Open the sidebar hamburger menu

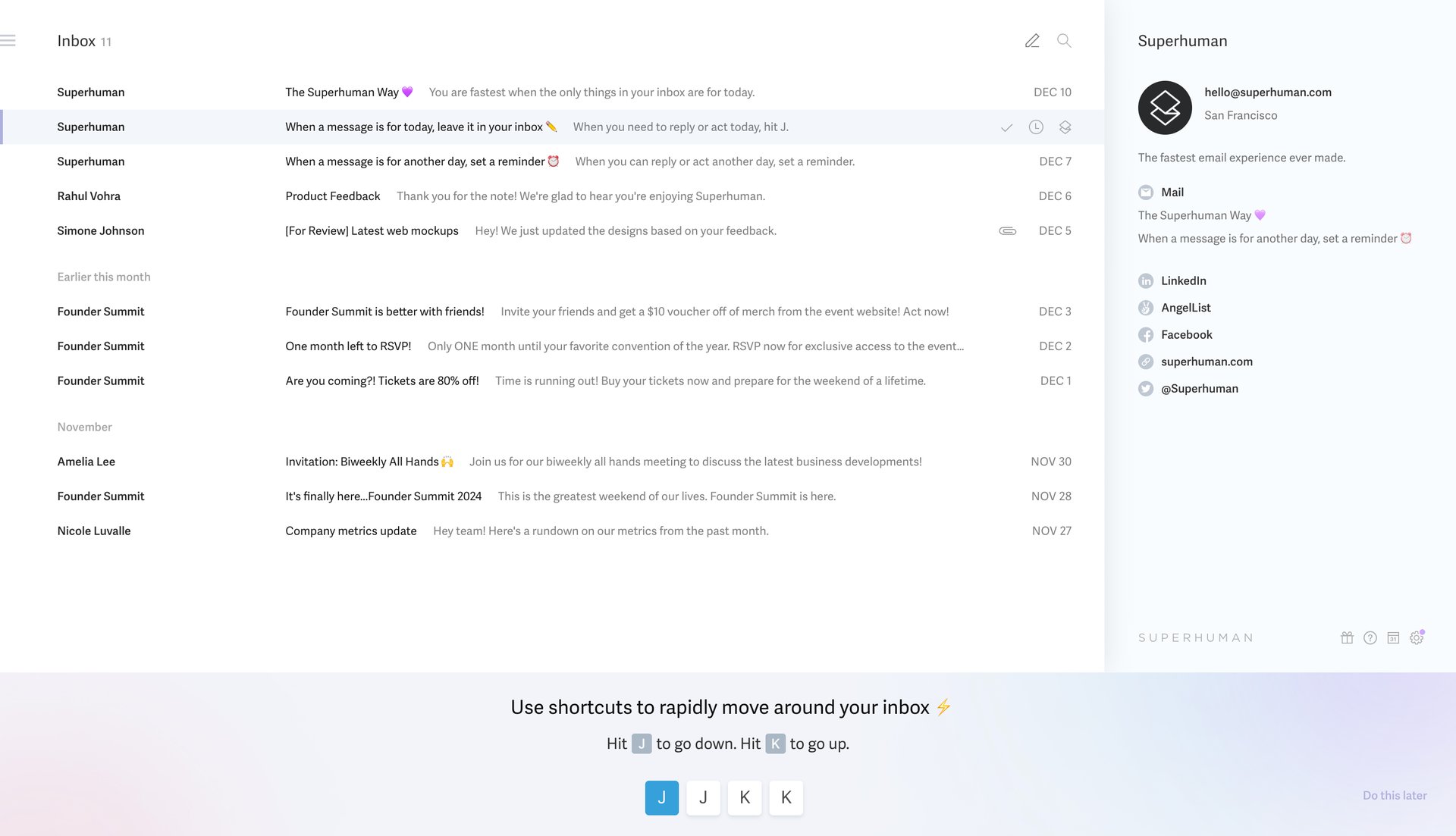click(9, 39)
